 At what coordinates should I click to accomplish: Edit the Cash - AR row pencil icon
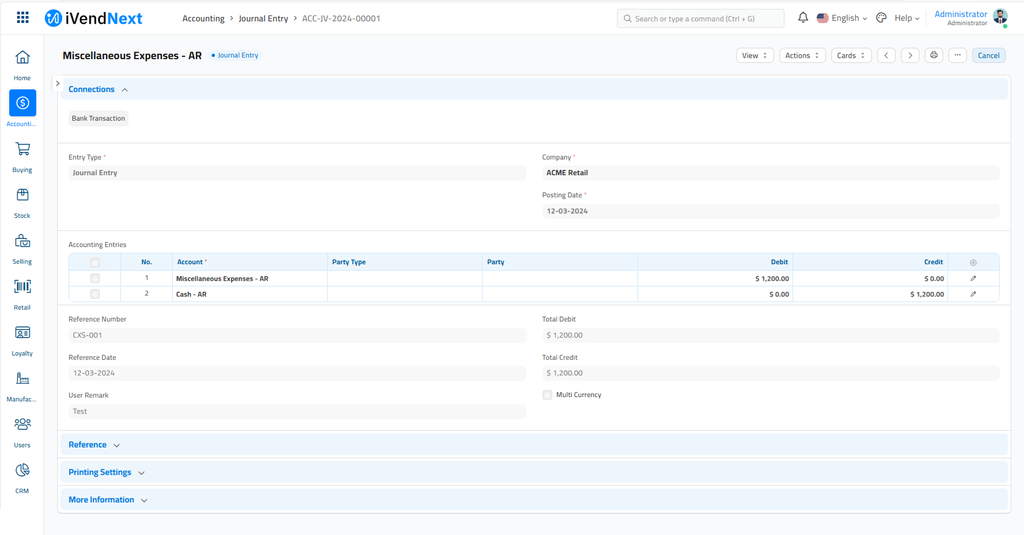click(x=973, y=294)
